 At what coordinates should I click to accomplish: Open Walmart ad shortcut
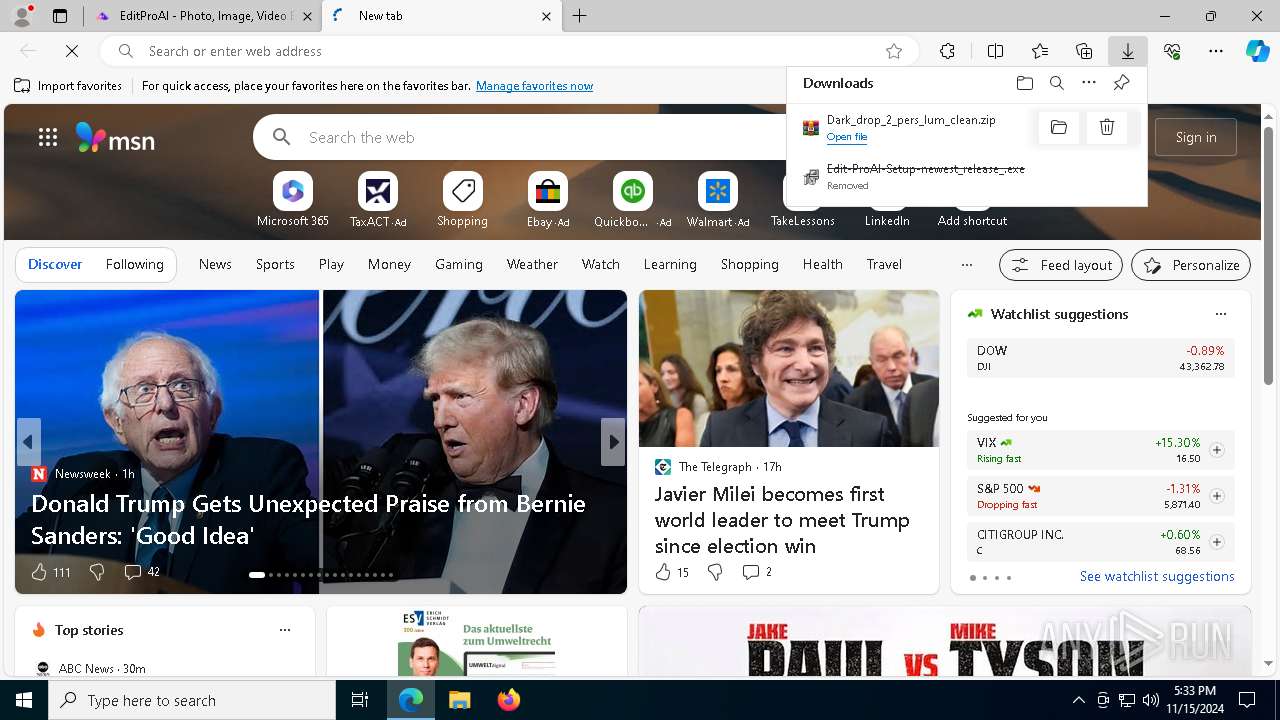point(718,200)
